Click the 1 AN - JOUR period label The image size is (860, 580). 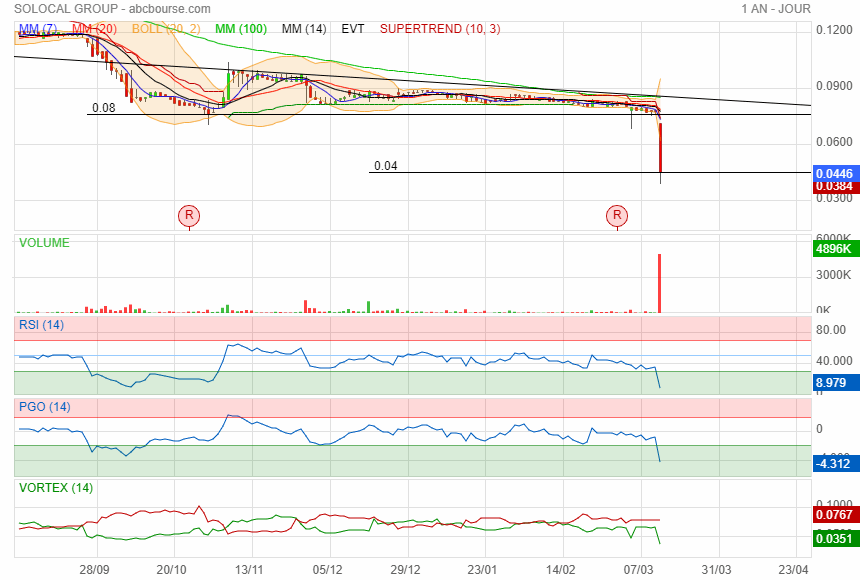(x=776, y=9)
